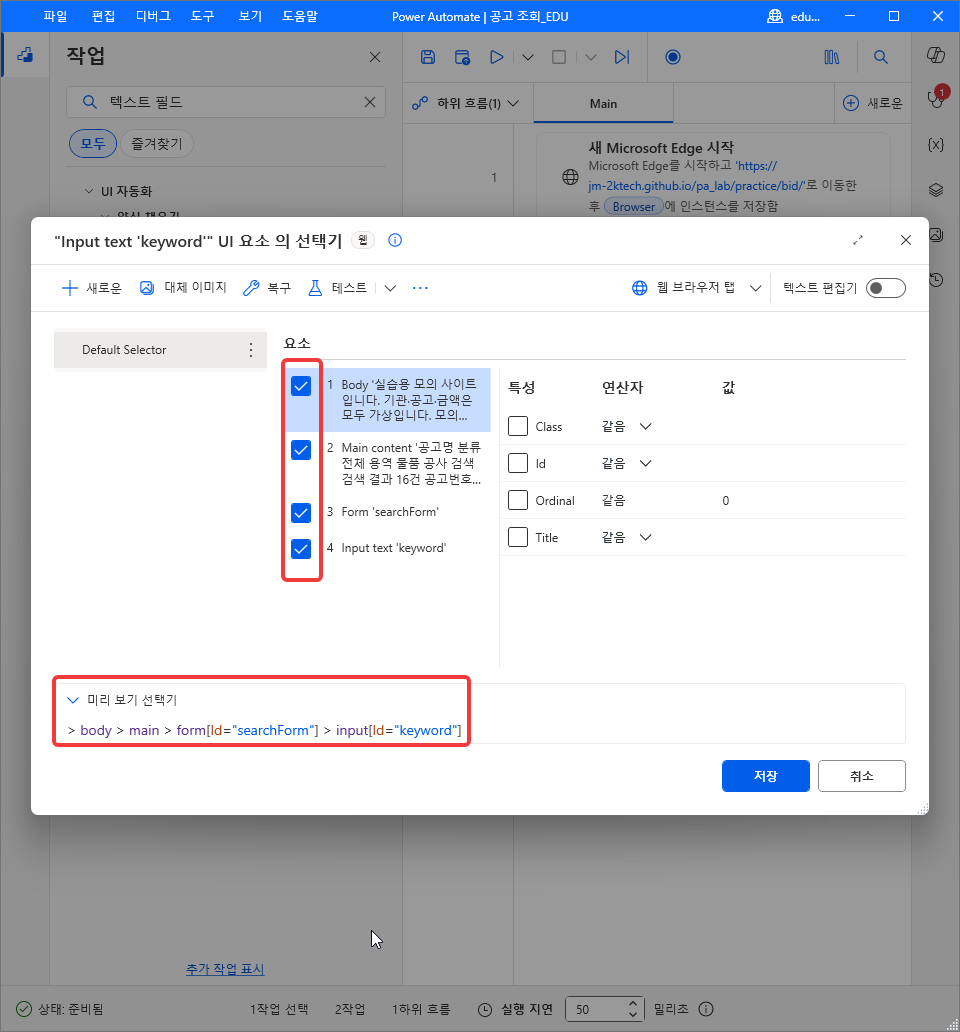
Task: Click the actions pane icon in left rail
Action: coord(25,55)
